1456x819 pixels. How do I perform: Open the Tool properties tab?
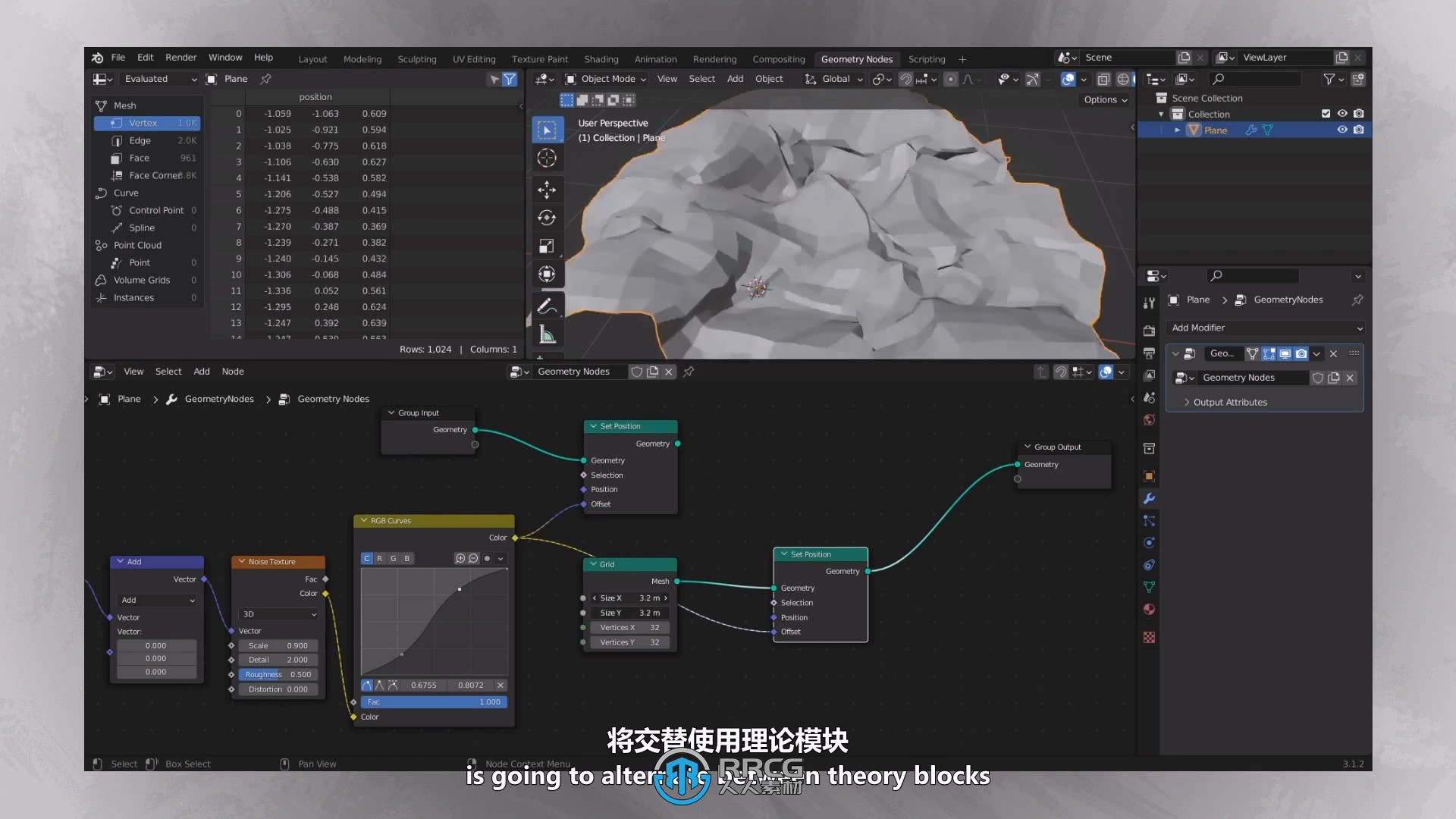pos(1149,303)
